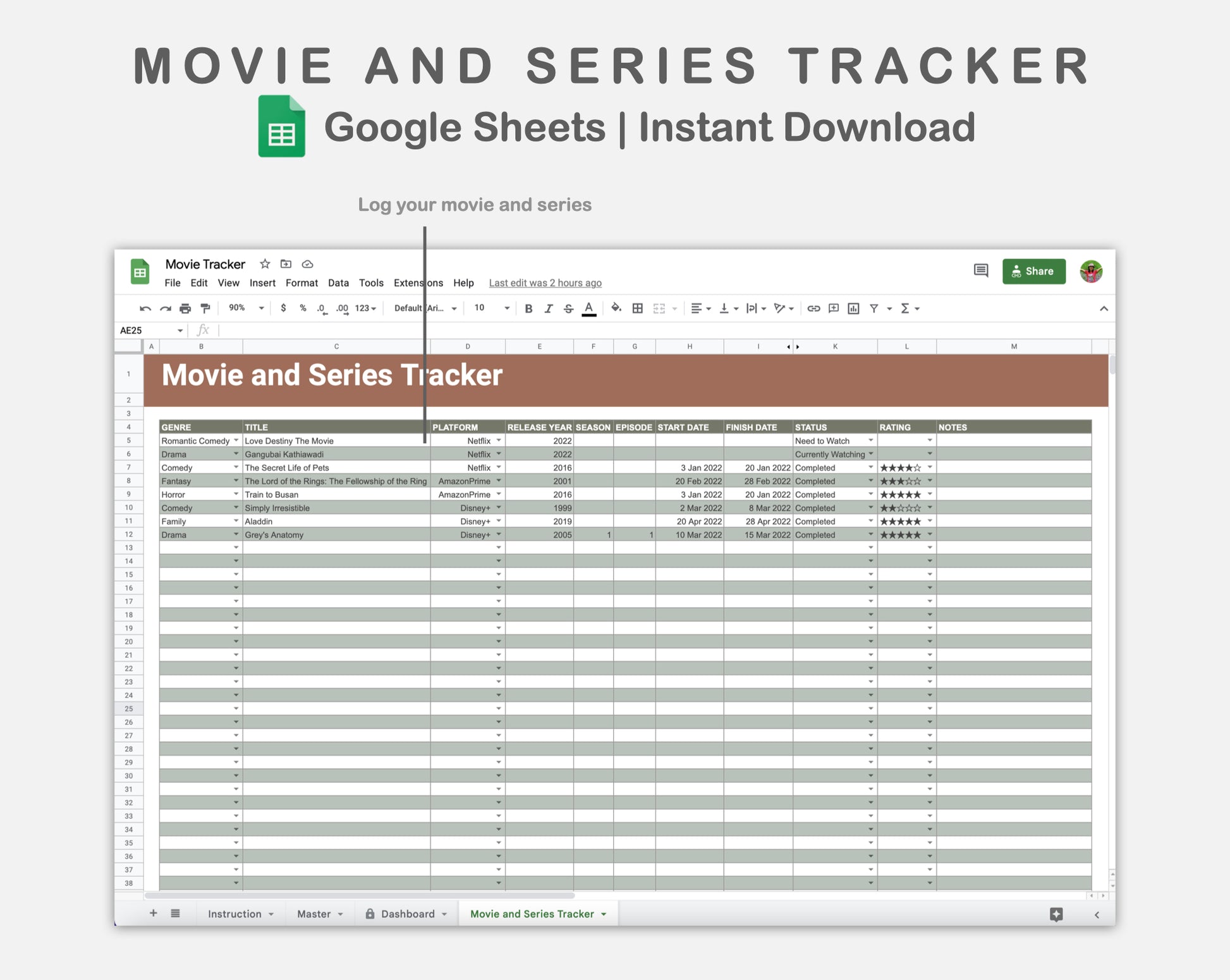Toggle italic formatting

tap(549, 308)
